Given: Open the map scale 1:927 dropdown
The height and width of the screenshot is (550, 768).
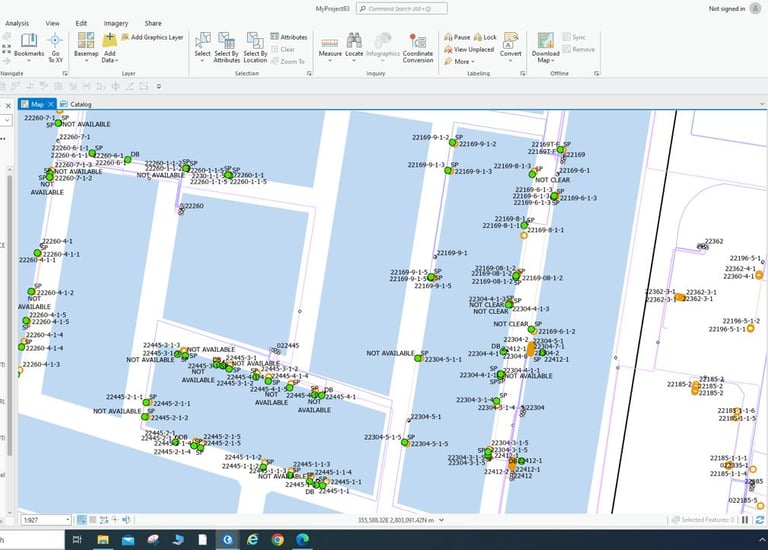Looking at the screenshot, I should pos(68,520).
